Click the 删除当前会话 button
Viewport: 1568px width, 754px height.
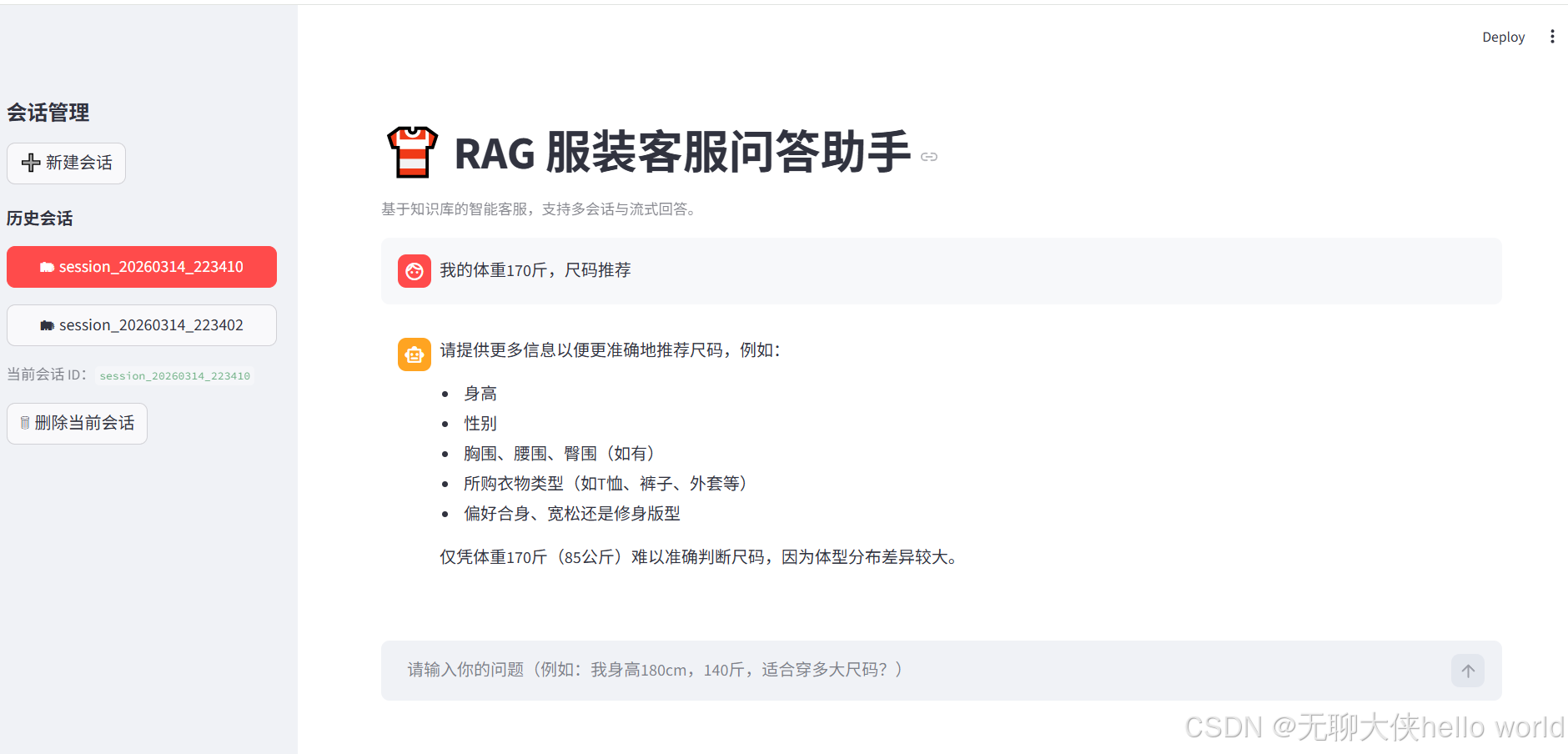pyautogui.click(x=77, y=423)
